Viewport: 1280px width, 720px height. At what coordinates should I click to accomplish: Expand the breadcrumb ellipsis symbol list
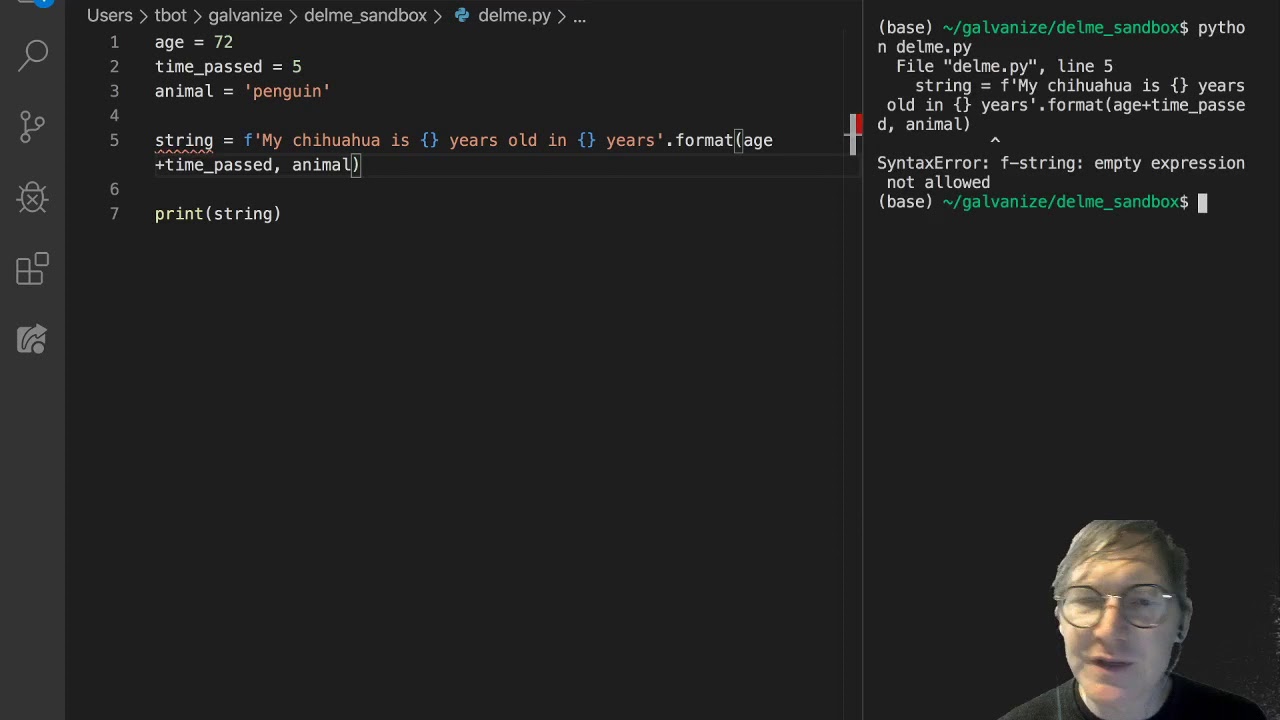[x=579, y=16]
